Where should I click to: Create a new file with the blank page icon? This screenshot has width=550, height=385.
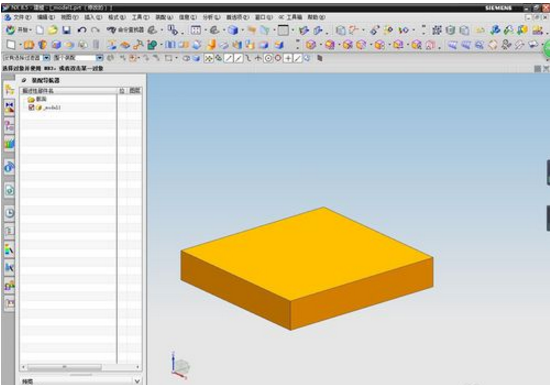click(40, 30)
